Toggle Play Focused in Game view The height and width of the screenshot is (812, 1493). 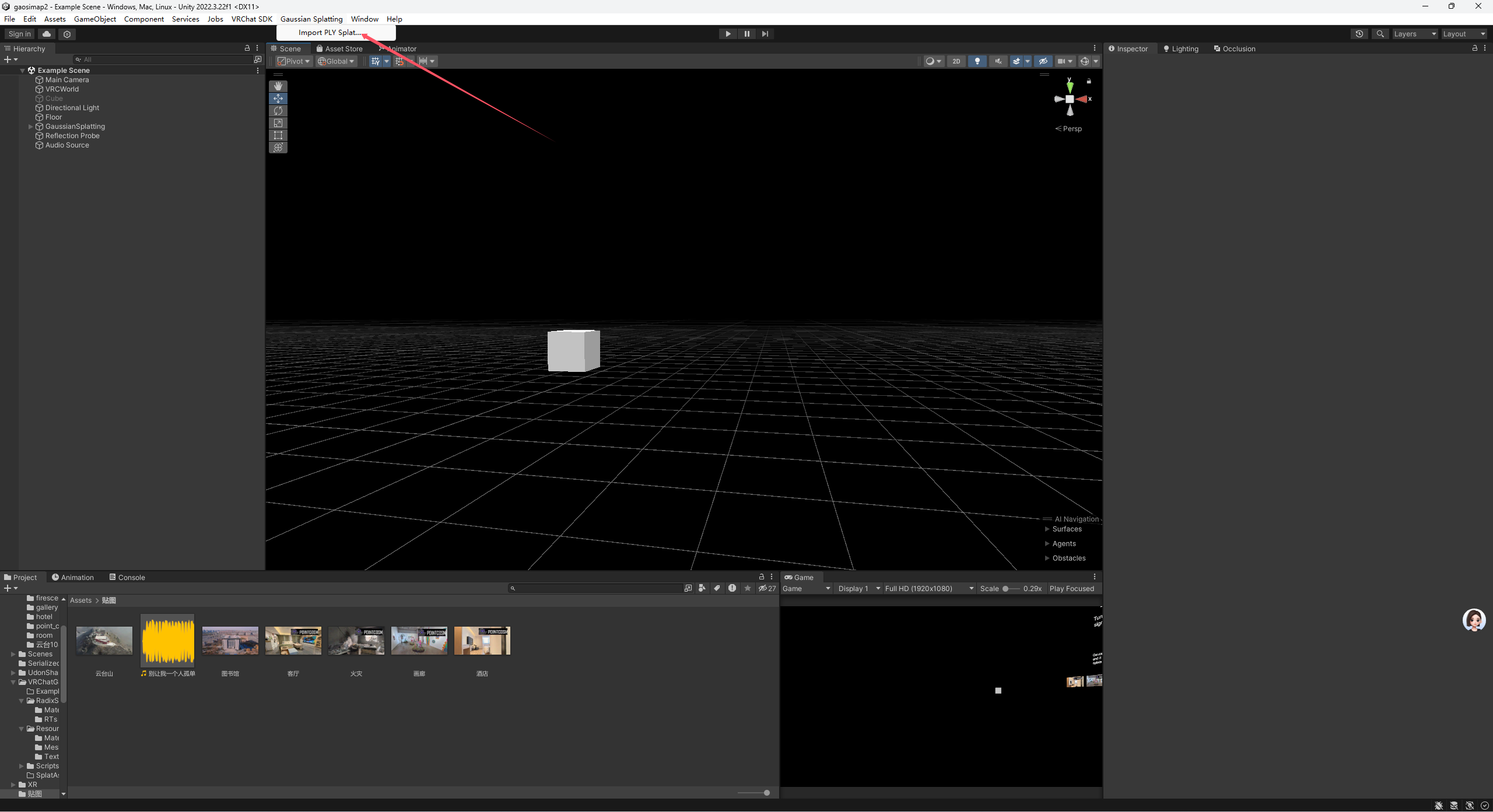pos(1072,589)
